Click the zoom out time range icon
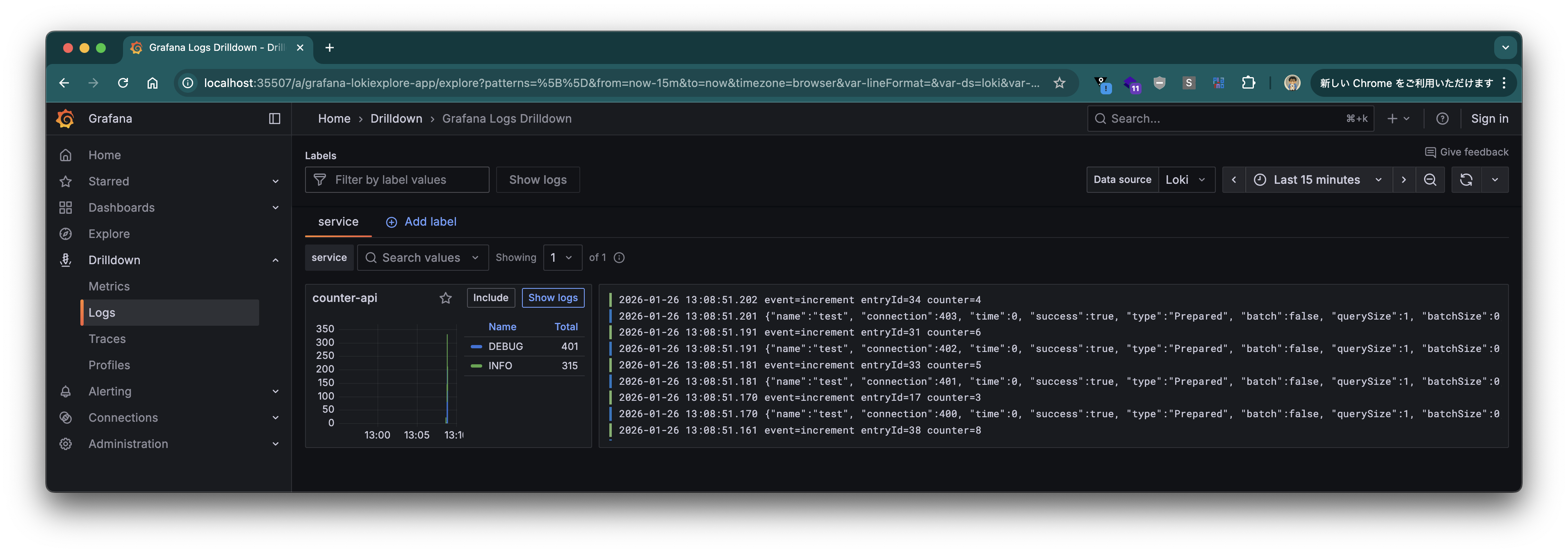 (x=1430, y=180)
